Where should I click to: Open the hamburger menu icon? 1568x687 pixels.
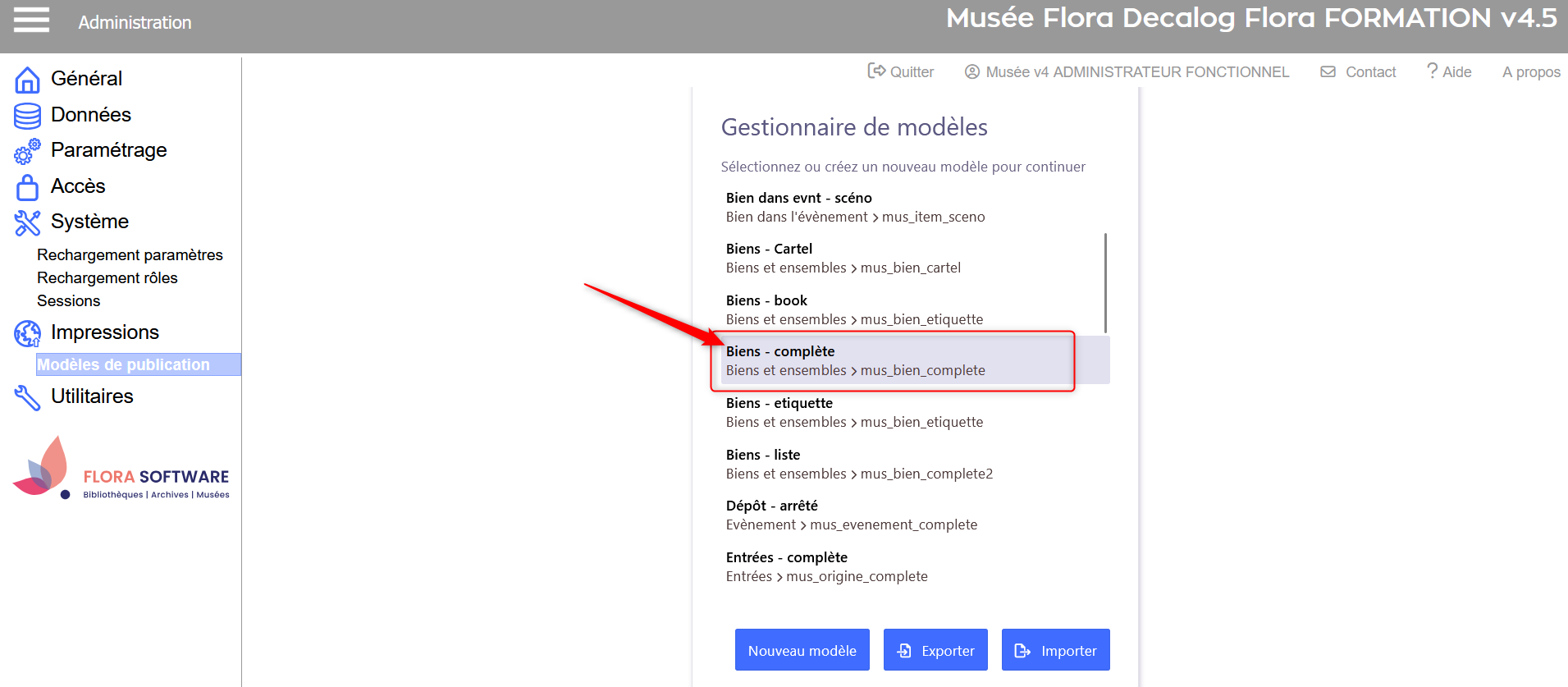tap(31, 20)
